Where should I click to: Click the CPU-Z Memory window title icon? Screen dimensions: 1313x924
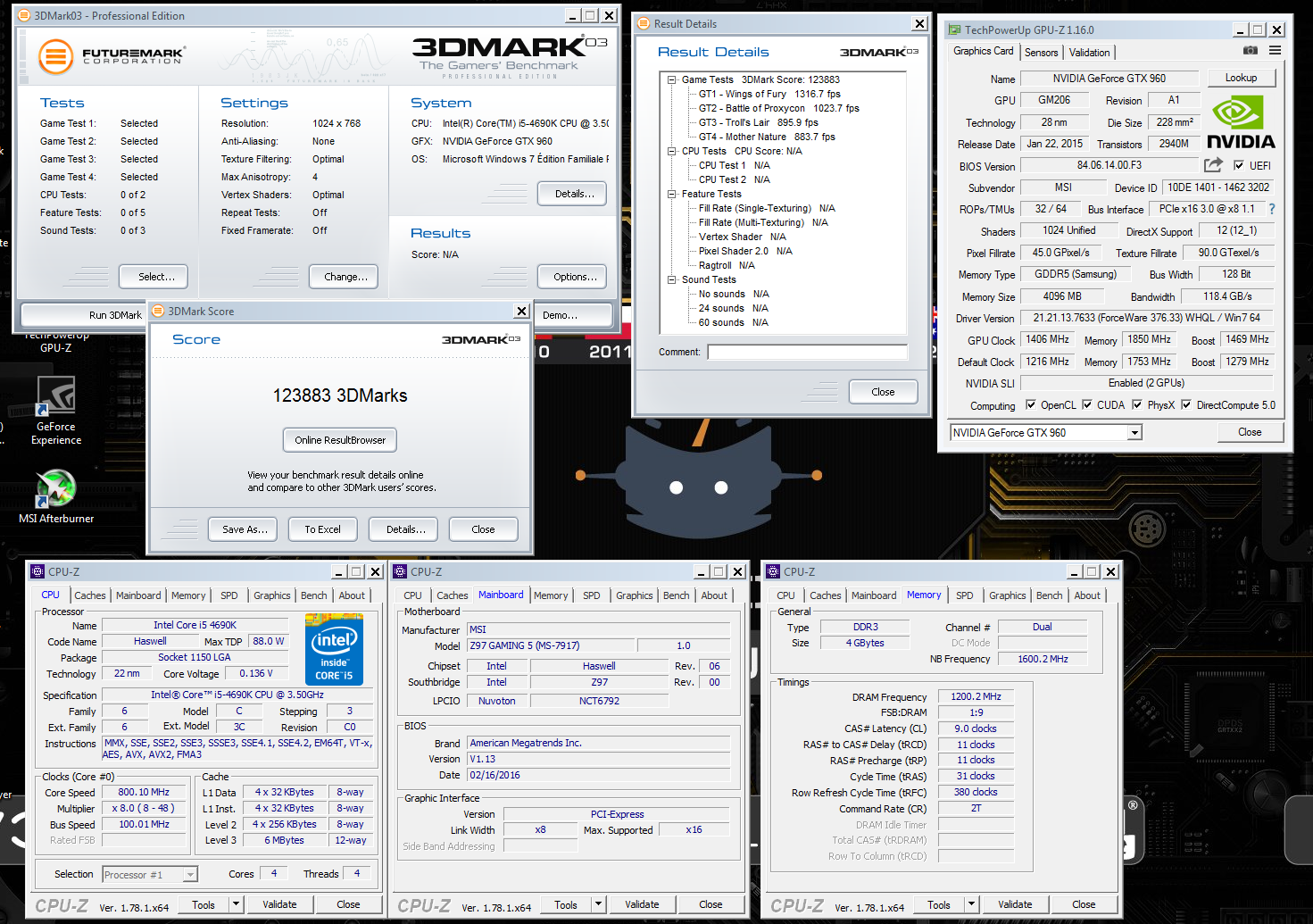click(x=773, y=571)
